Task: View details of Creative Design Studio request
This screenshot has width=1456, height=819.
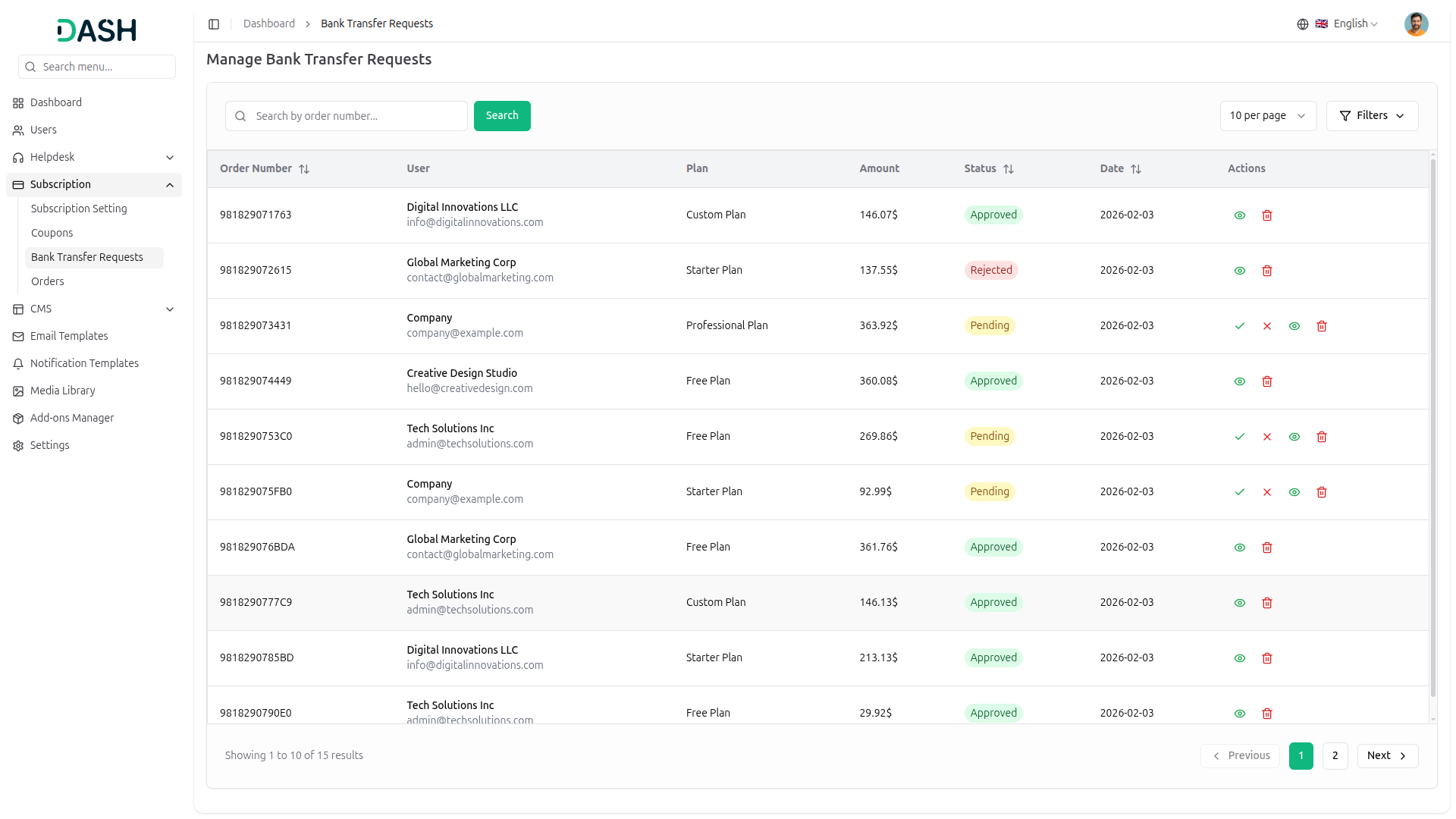Action: pyautogui.click(x=1239, y=381)
